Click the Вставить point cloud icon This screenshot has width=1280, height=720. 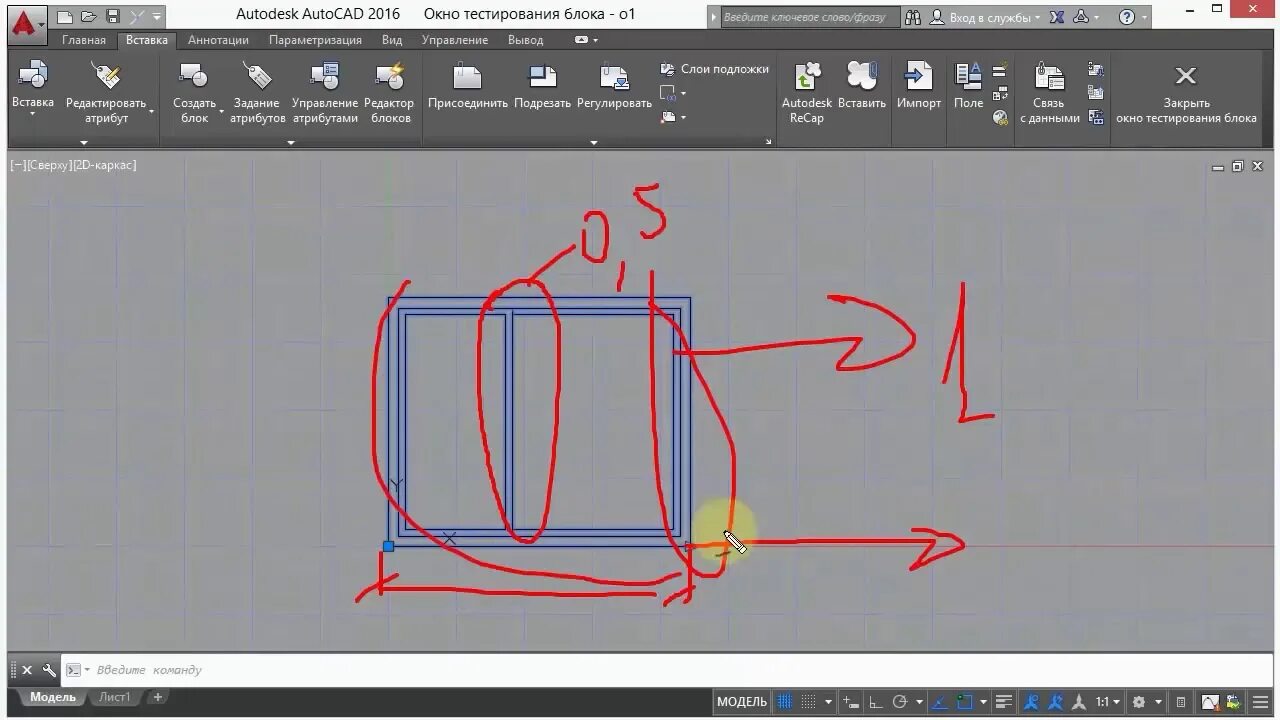tap(861, 76)
